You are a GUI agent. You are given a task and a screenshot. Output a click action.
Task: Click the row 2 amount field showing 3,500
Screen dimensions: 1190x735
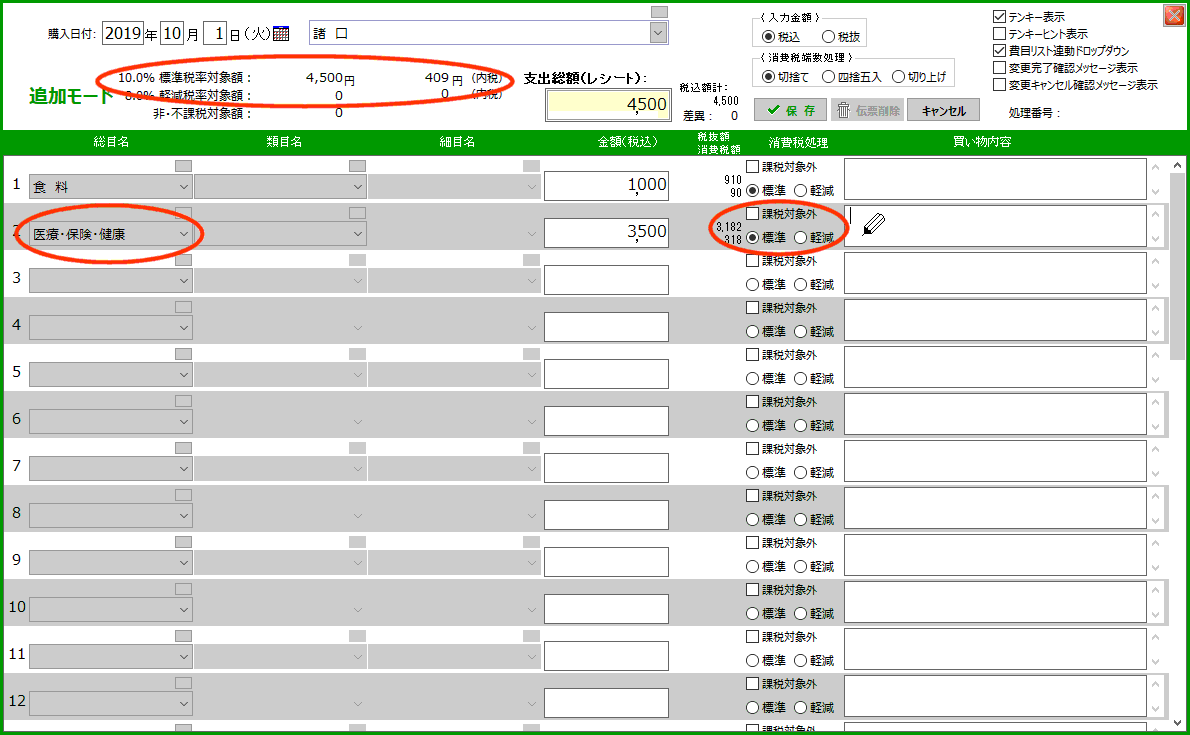click(x=606, y=233)
